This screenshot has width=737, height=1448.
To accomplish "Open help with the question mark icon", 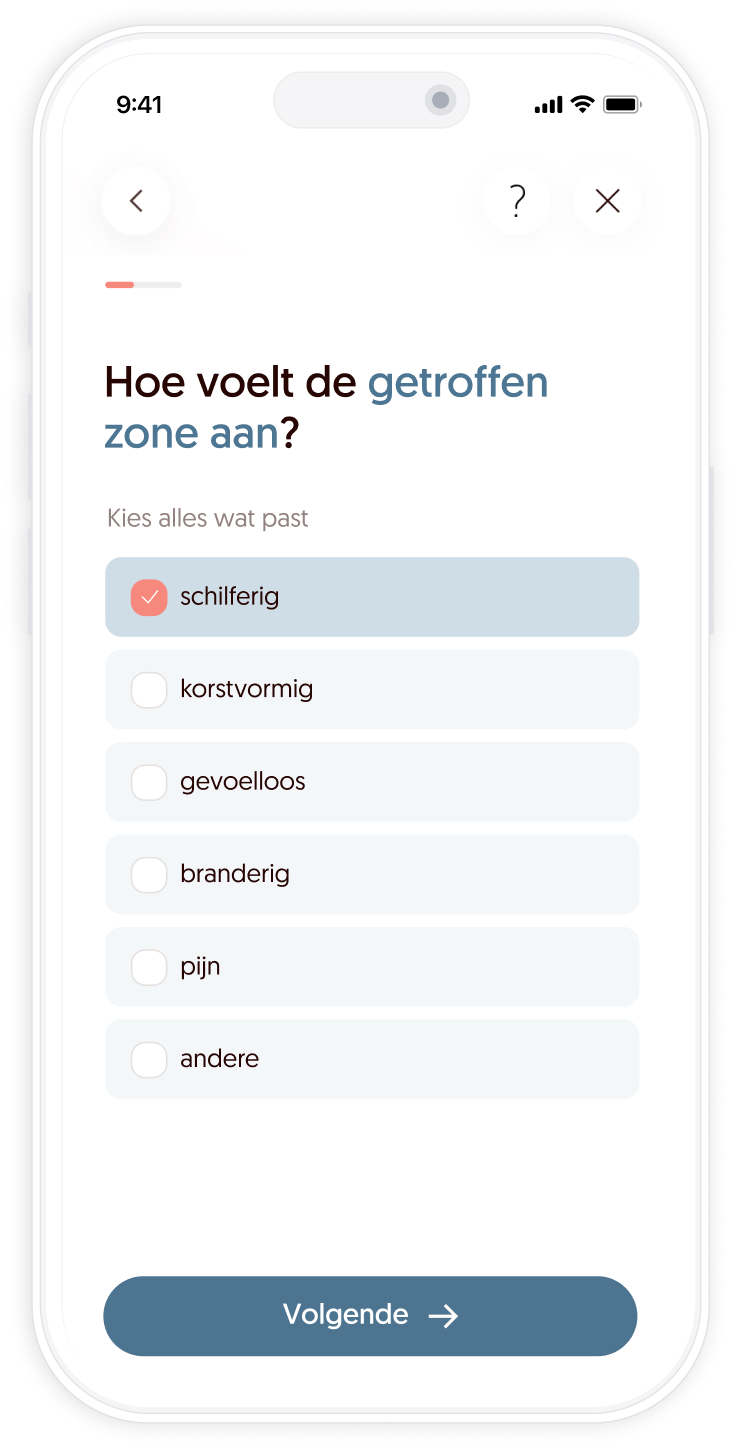I will point(517,201).
